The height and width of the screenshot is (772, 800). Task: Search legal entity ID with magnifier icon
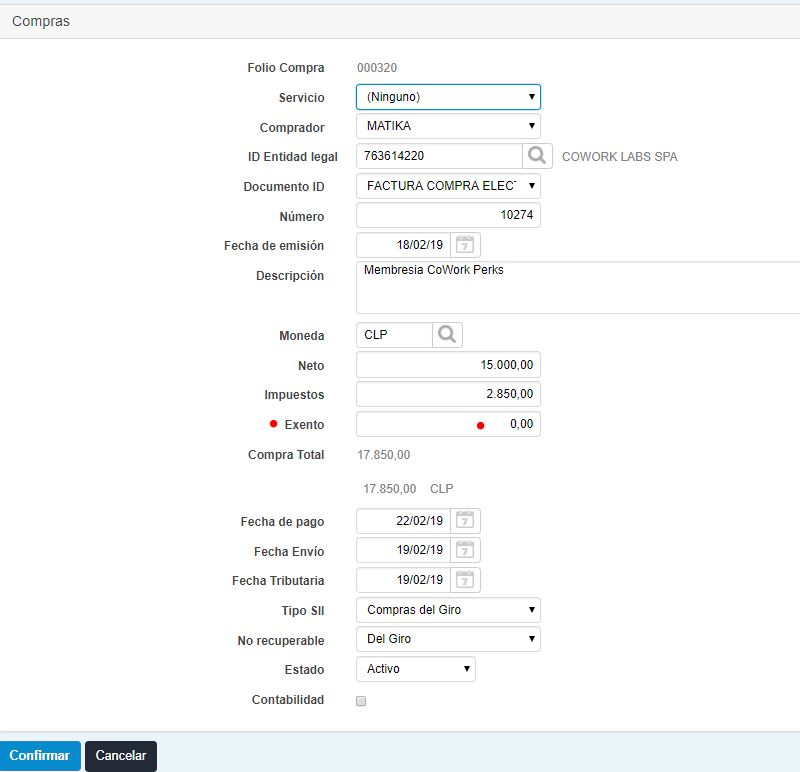pos(537,156)
